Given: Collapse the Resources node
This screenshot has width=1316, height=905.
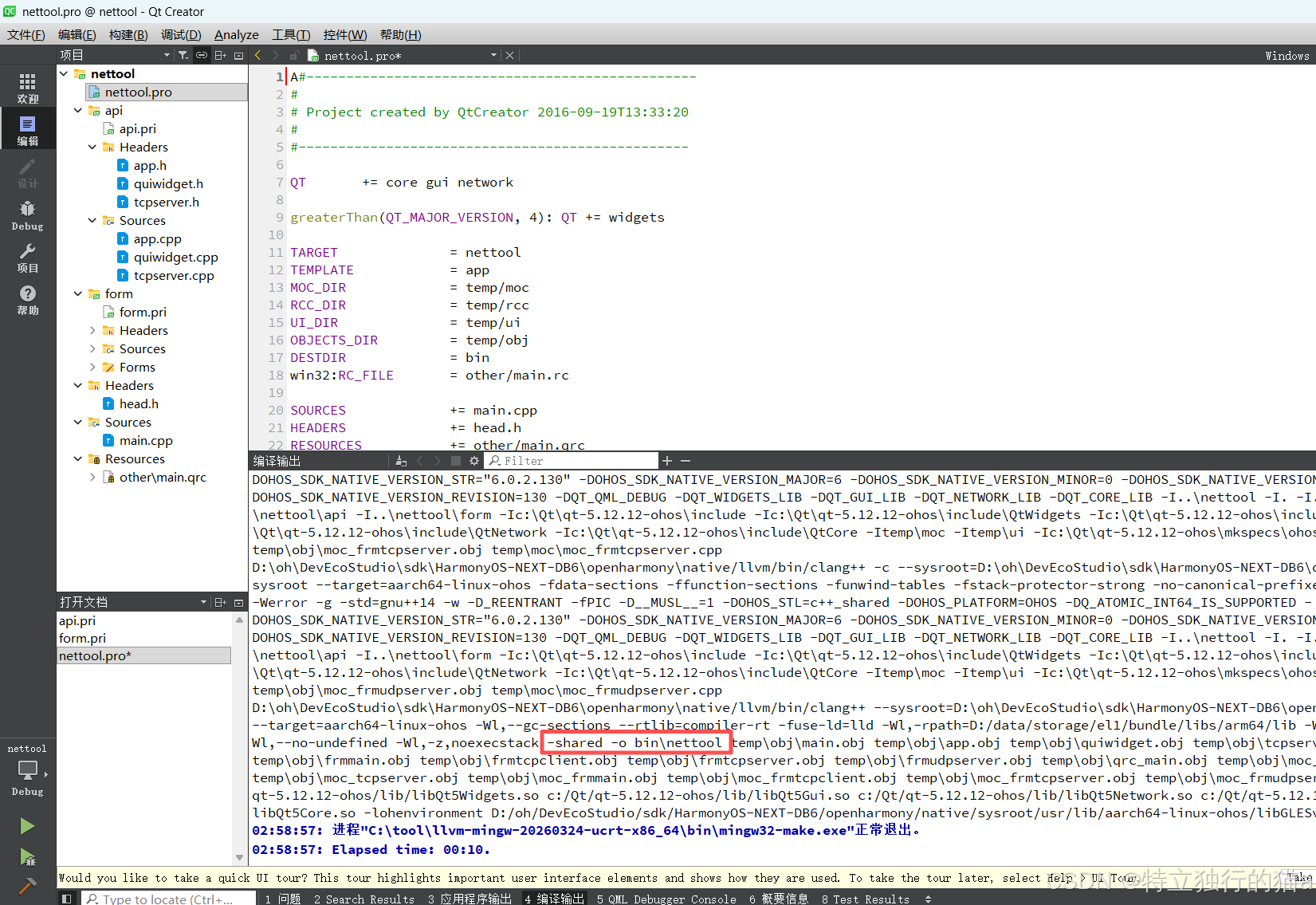Looking at the screenshot, I should click(78, 458).
